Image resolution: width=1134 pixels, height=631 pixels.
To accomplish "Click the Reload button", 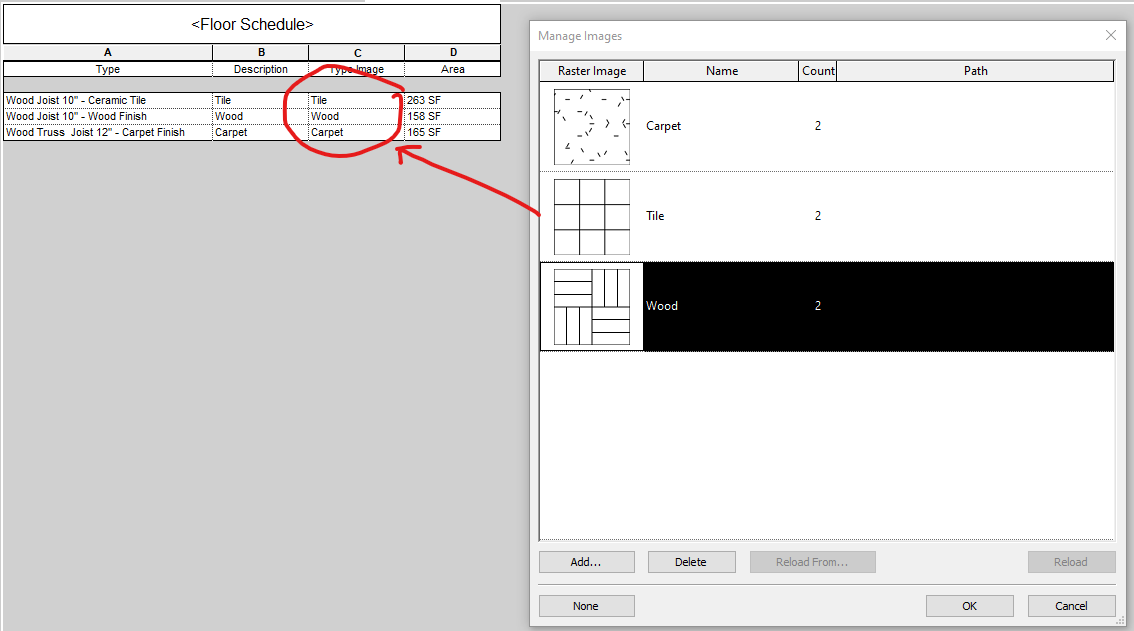I will point(1071,561).
